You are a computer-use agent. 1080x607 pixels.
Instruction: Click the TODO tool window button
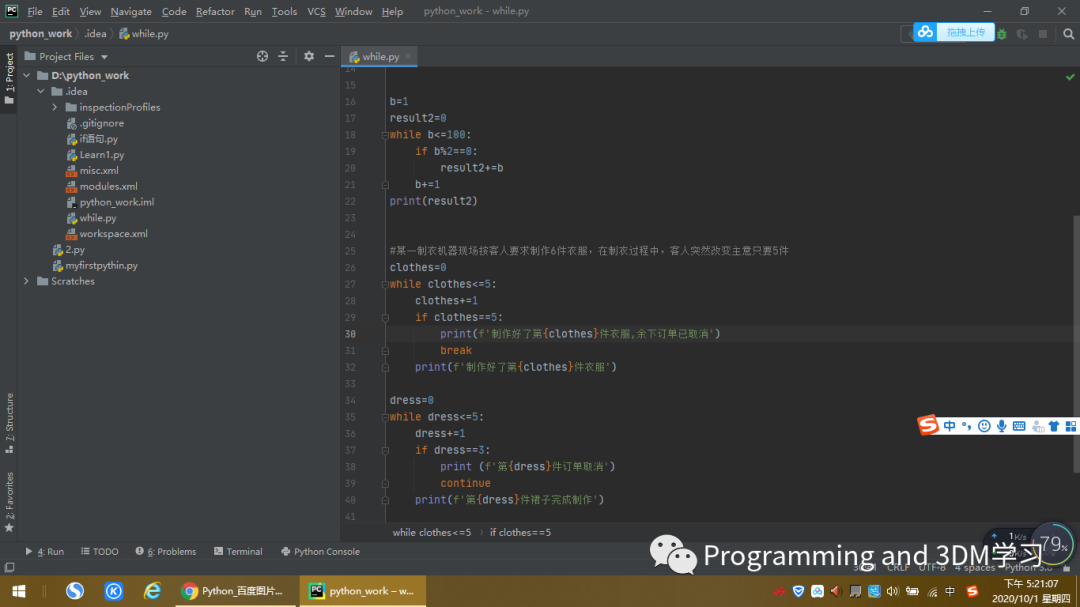99,551
